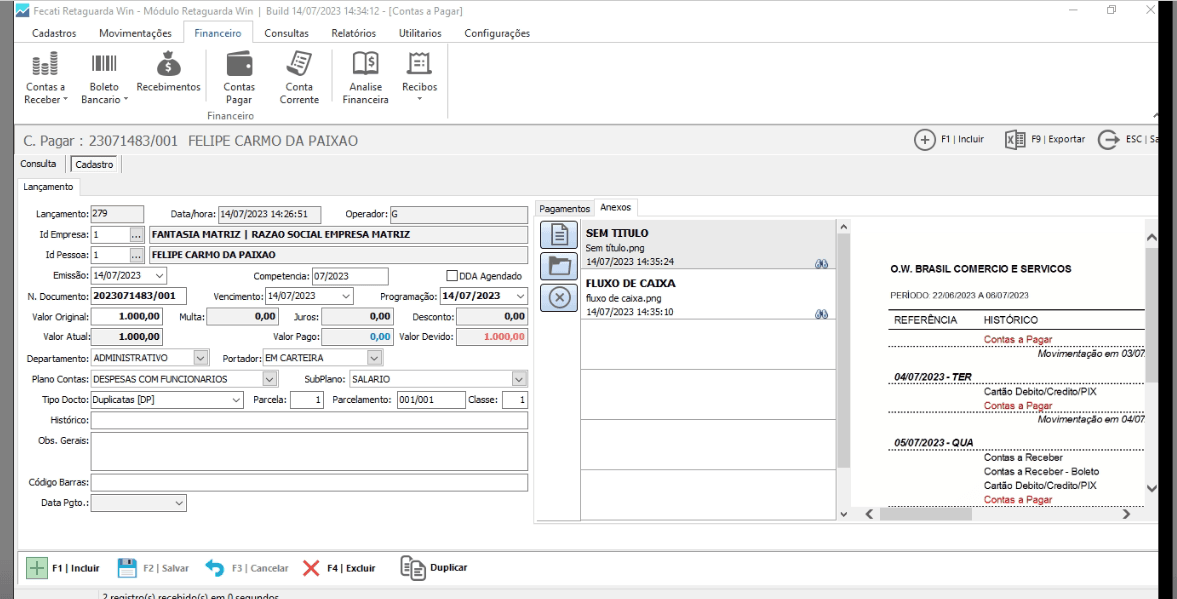The image size is (1177, 599).
Task: Open Contas a Receber ribbon icon
Action: [x=45, y=66]
